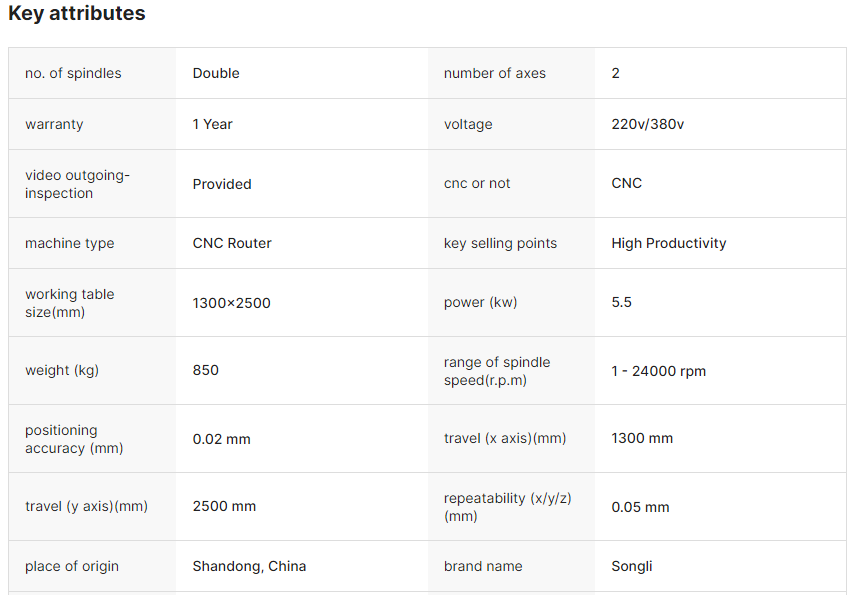Image resolution: width=851 pixels, height=595 pixels.
Task: Select the "number of axes" label
Action: click(x=495, y=73)
